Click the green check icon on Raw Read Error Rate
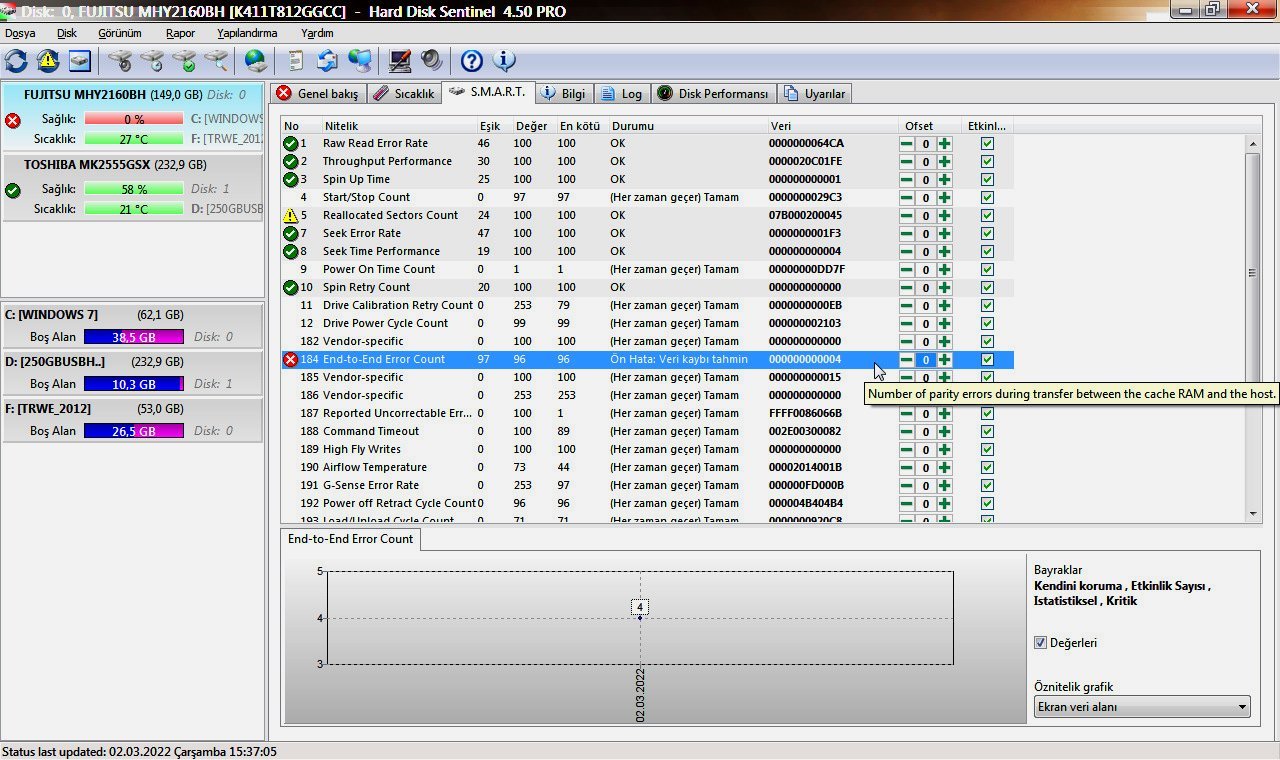Image resolution: width=1280 pixels, height=760 pixels. pyautogui.click(x=290, y=143)
